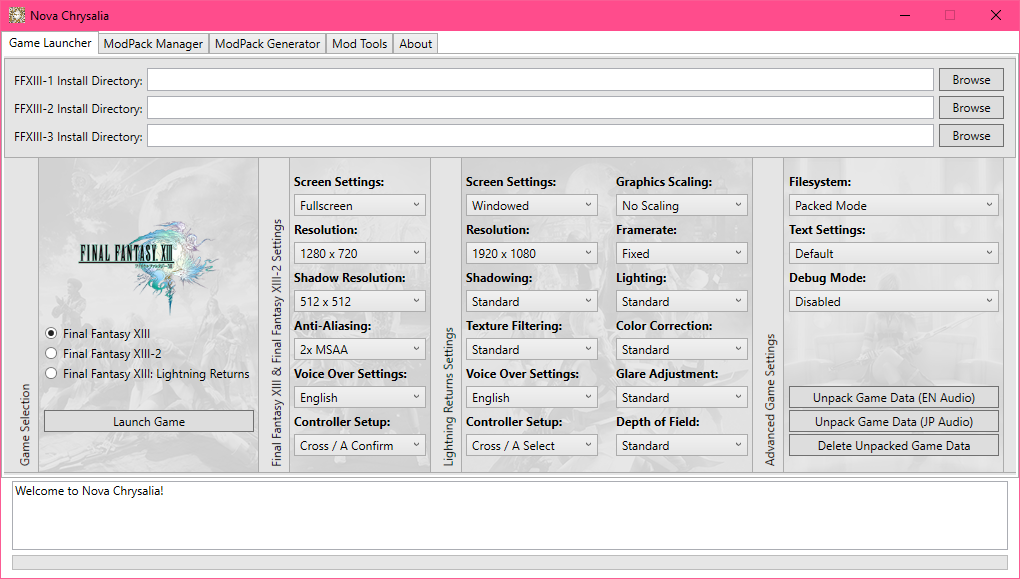The height and width of the screenshot is (579, 1020).
Task: Click Delete Unpacked Game Data button
Action: 894,445
